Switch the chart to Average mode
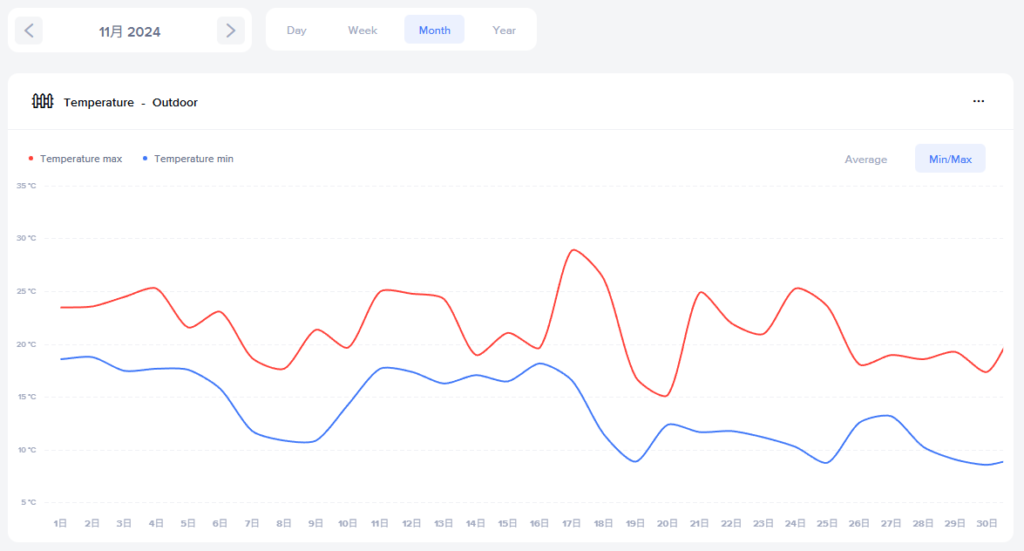Viewport: 1024px width, 551px height. (x=865, y=159)
